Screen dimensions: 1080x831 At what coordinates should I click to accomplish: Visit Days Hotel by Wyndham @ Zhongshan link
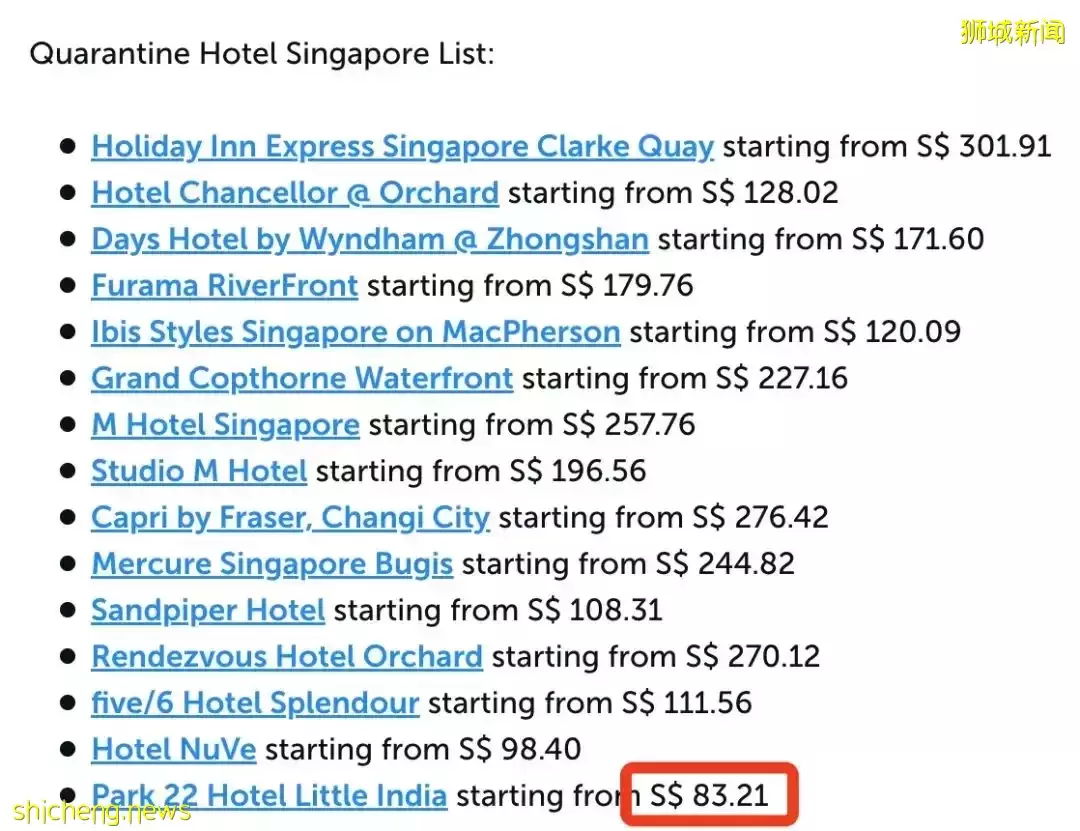click(x=370, y=240)
